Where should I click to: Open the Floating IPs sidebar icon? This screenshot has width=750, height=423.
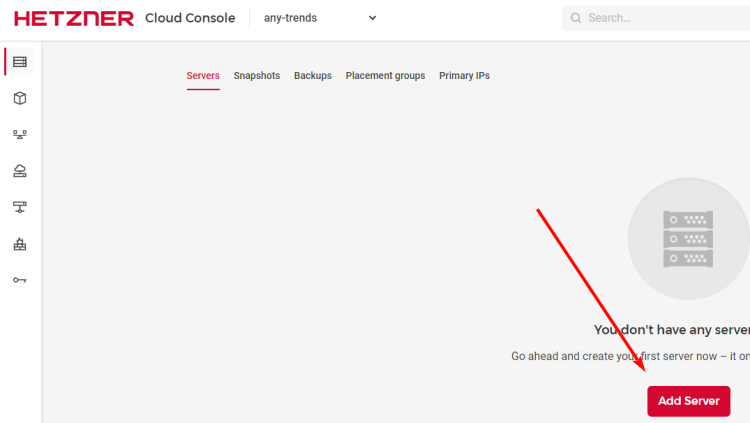click(x=20, y=171)
